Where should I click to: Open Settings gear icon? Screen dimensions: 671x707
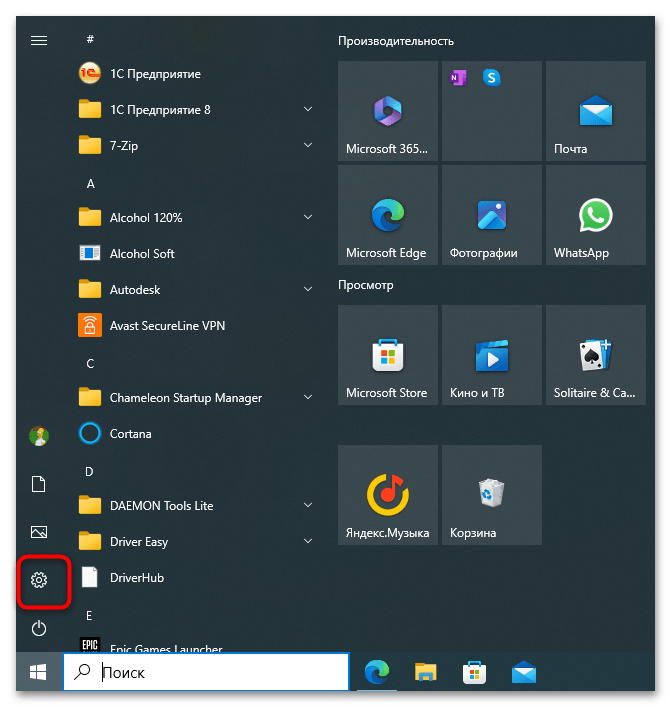[39, 580]
